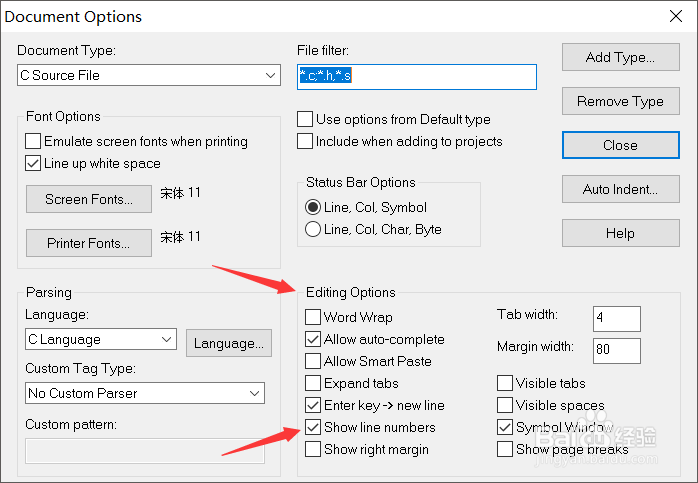
Task: Open the Document Type dropdown
Action: 271,76
